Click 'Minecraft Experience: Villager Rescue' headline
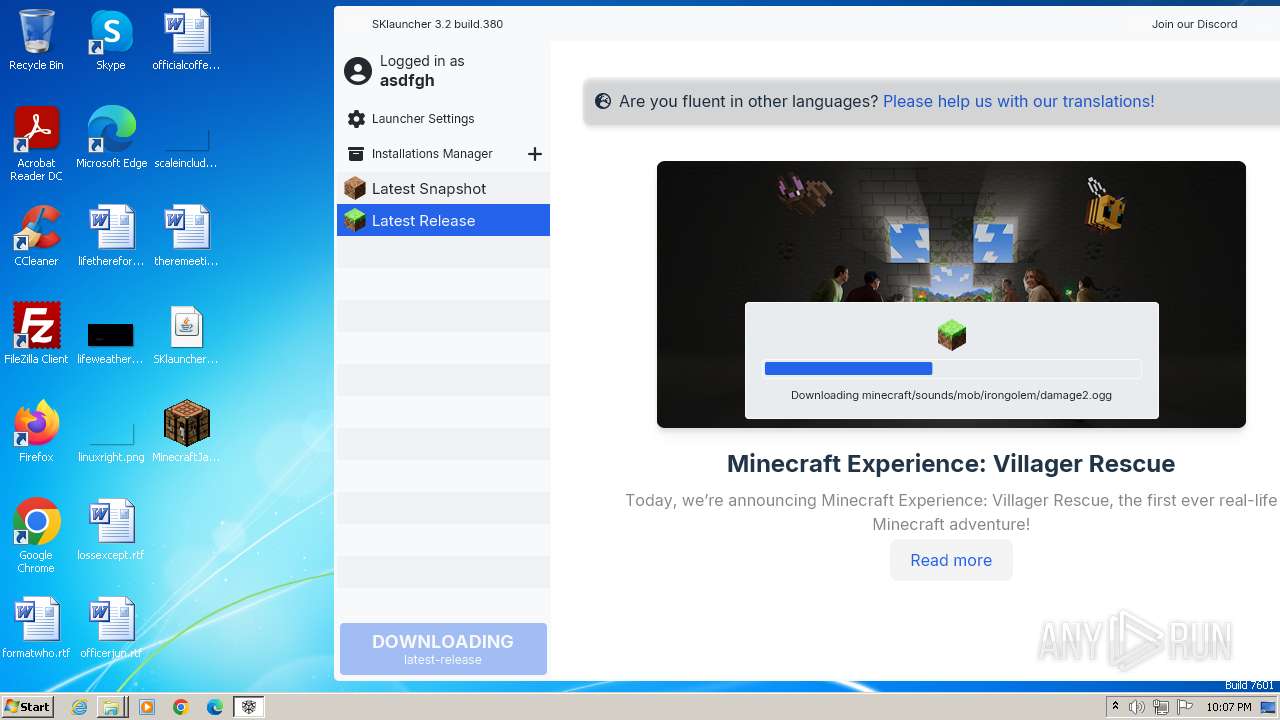Screen dimensions: 1280x720 pyautogui.click(x=951, y=464)
